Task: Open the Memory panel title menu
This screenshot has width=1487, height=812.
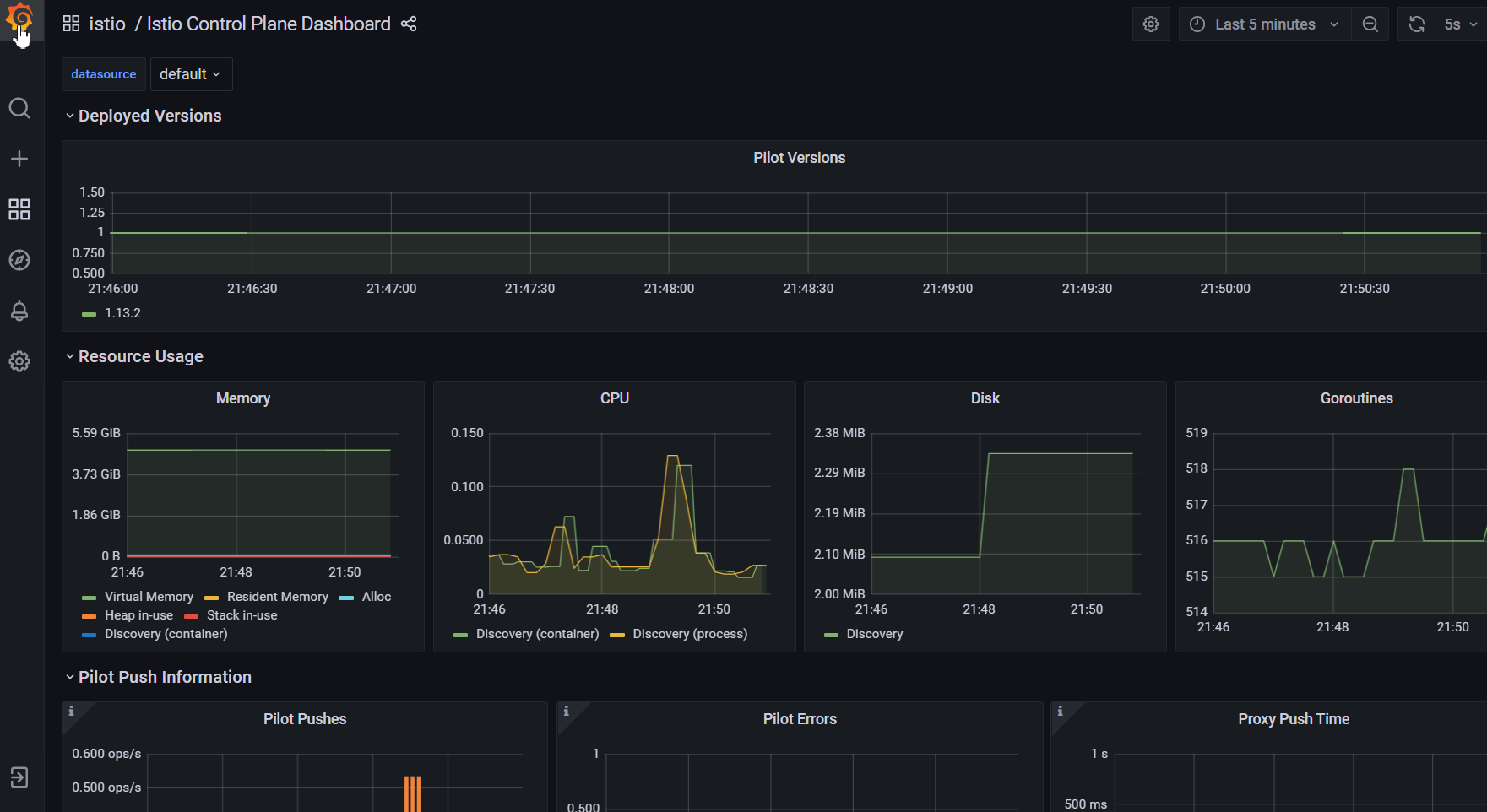Action: (243, 398)
